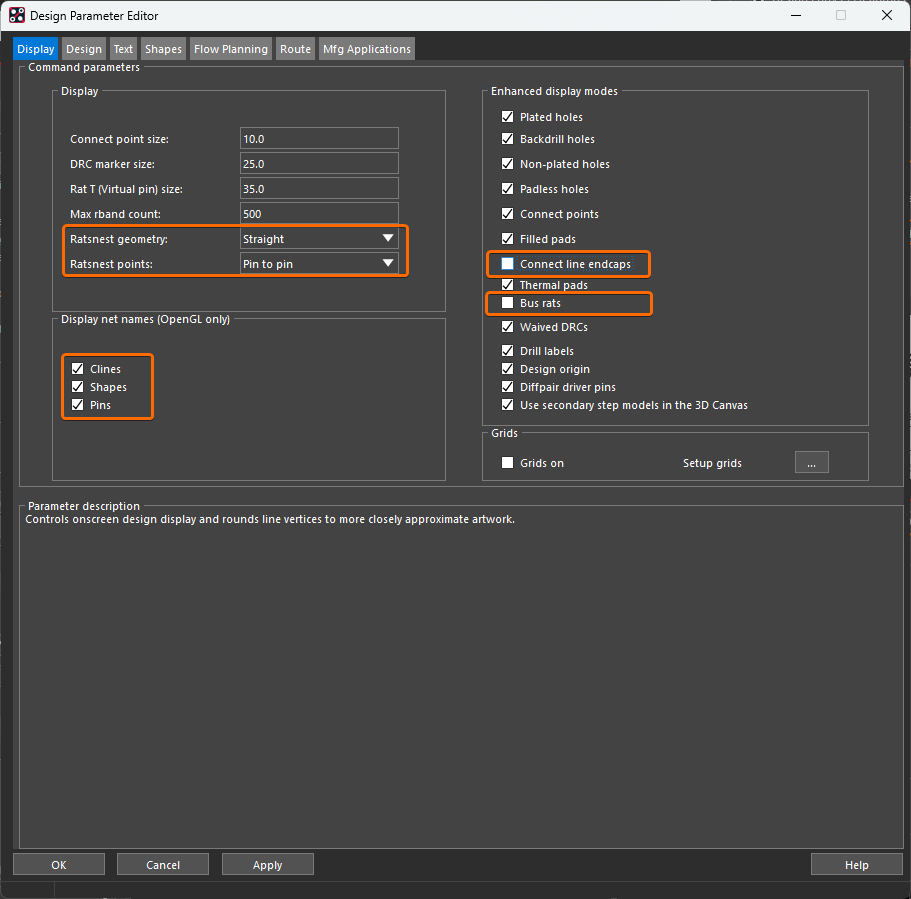The image size is (911, 899).
Task: Click the DRC marker size field
Action: tap(319, 164)
